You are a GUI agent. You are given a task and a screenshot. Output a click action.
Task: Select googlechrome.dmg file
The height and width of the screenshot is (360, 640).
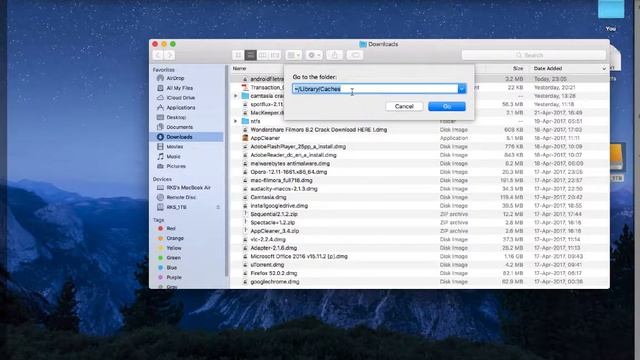click(x=420, y=282)
